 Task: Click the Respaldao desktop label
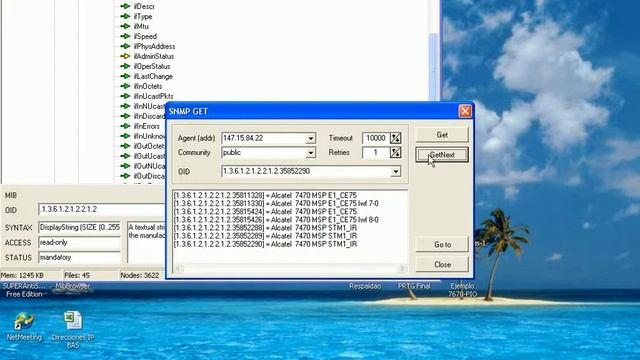(365, 286)
